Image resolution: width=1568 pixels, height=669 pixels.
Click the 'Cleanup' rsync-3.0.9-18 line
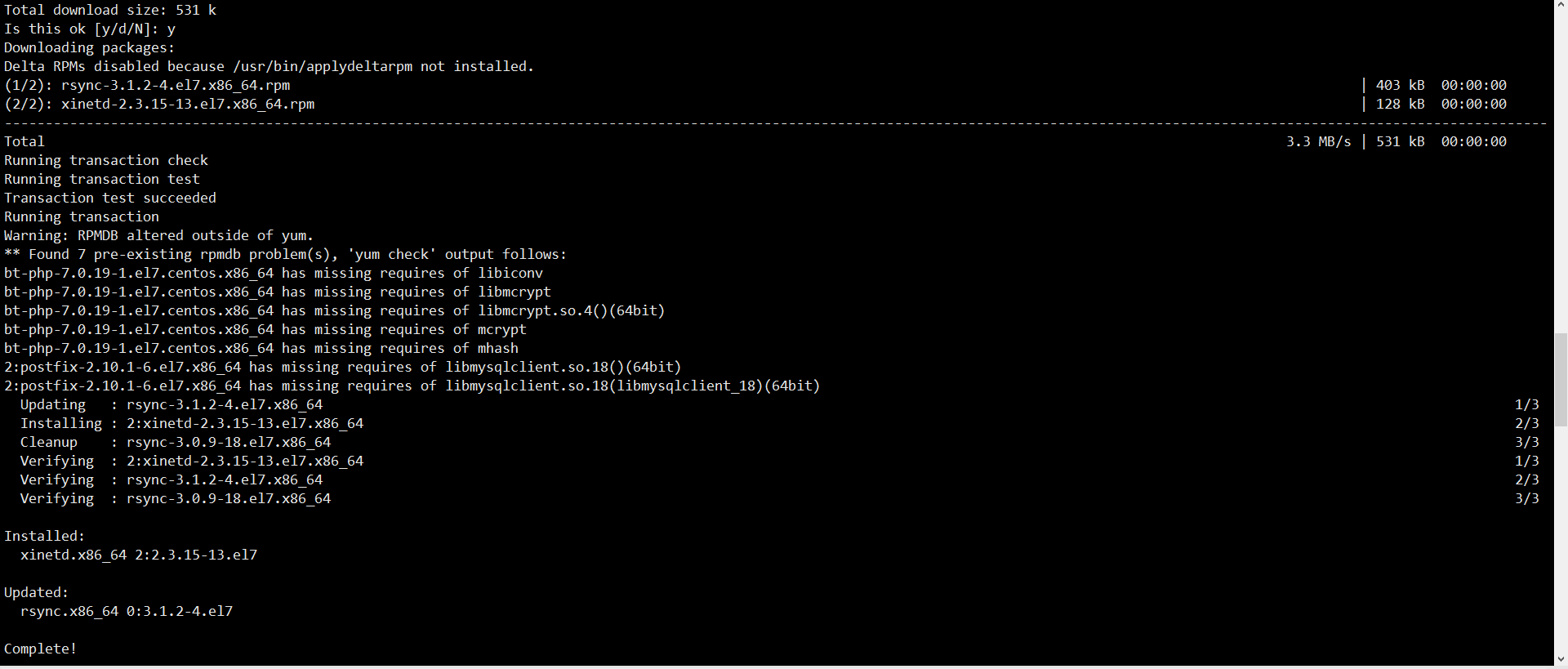(x=176, y=442)
